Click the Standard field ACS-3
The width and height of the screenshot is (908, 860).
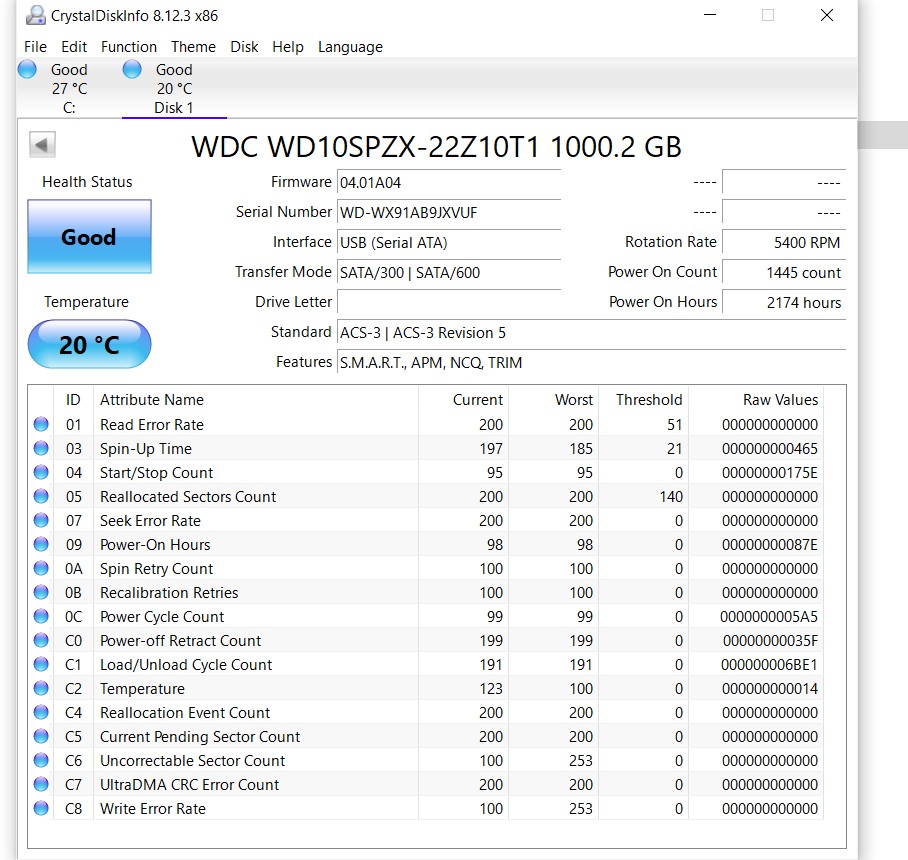point(591,333)
